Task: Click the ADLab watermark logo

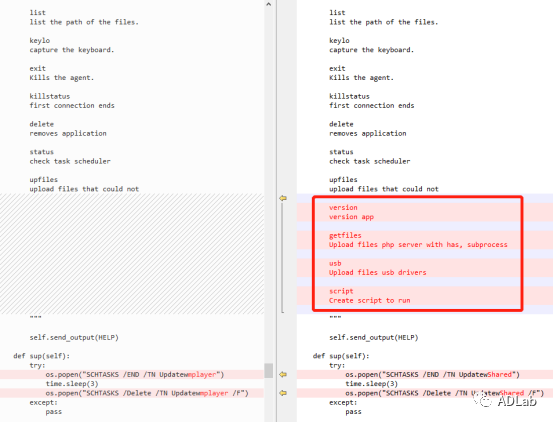Action: point(505,400)
